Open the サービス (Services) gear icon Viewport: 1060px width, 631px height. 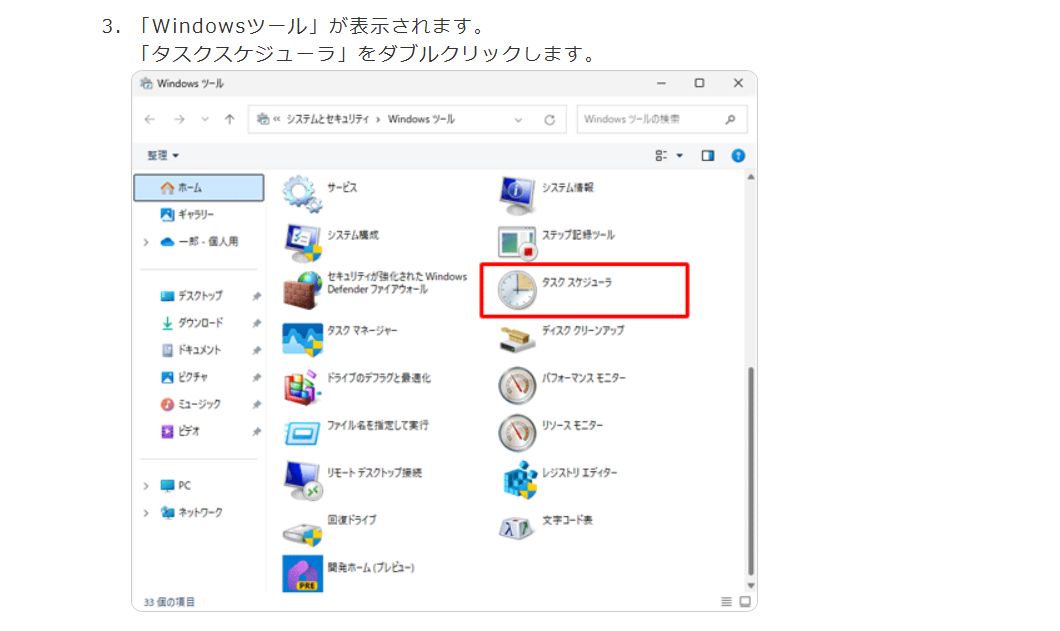pyautogui.click(x=302, y=194)
